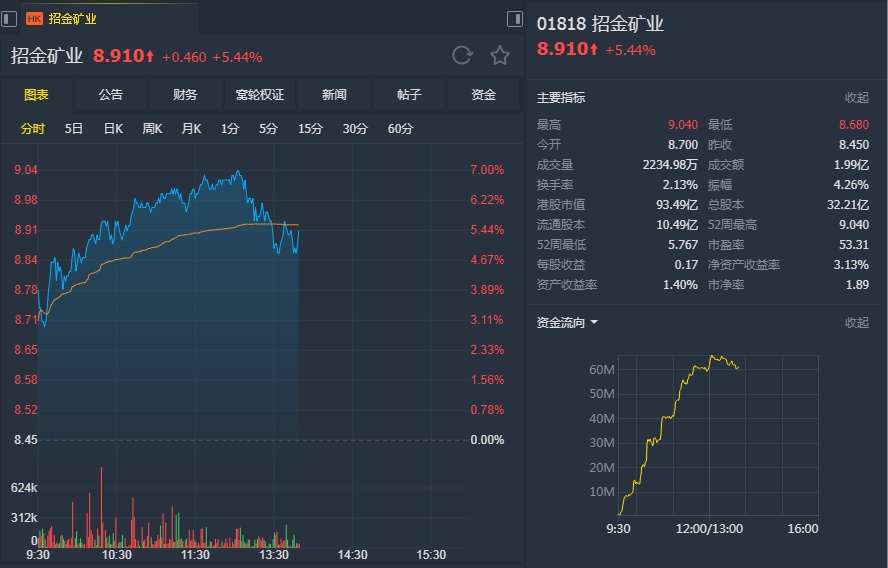Collapse the 资金流向 section
The height and width of the screenshot is (568, 888).
pos(857,322)
